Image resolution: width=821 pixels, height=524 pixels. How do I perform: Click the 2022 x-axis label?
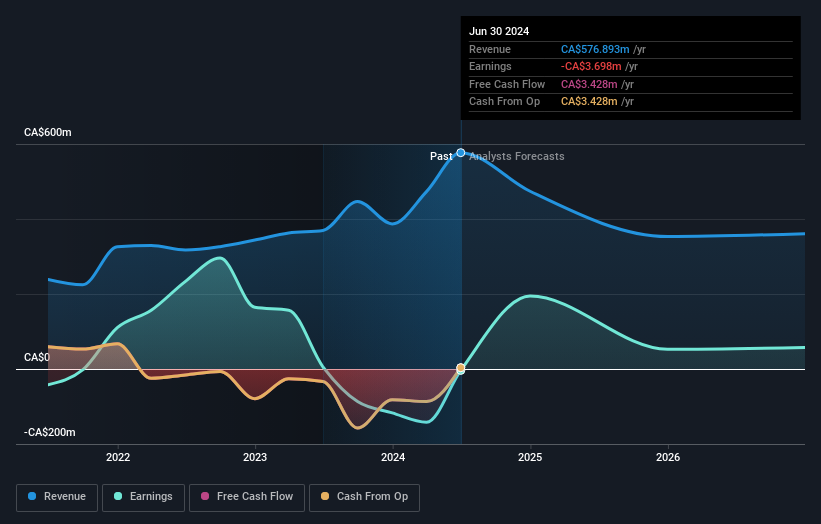[118, 458]
